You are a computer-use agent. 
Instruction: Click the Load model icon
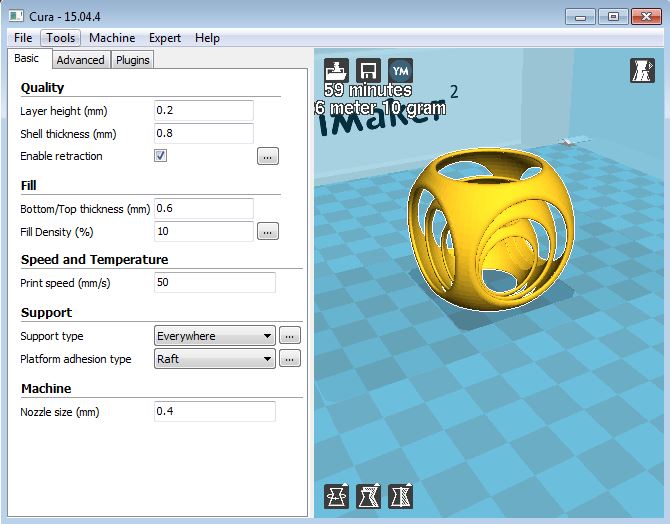[x=336, y=71]
